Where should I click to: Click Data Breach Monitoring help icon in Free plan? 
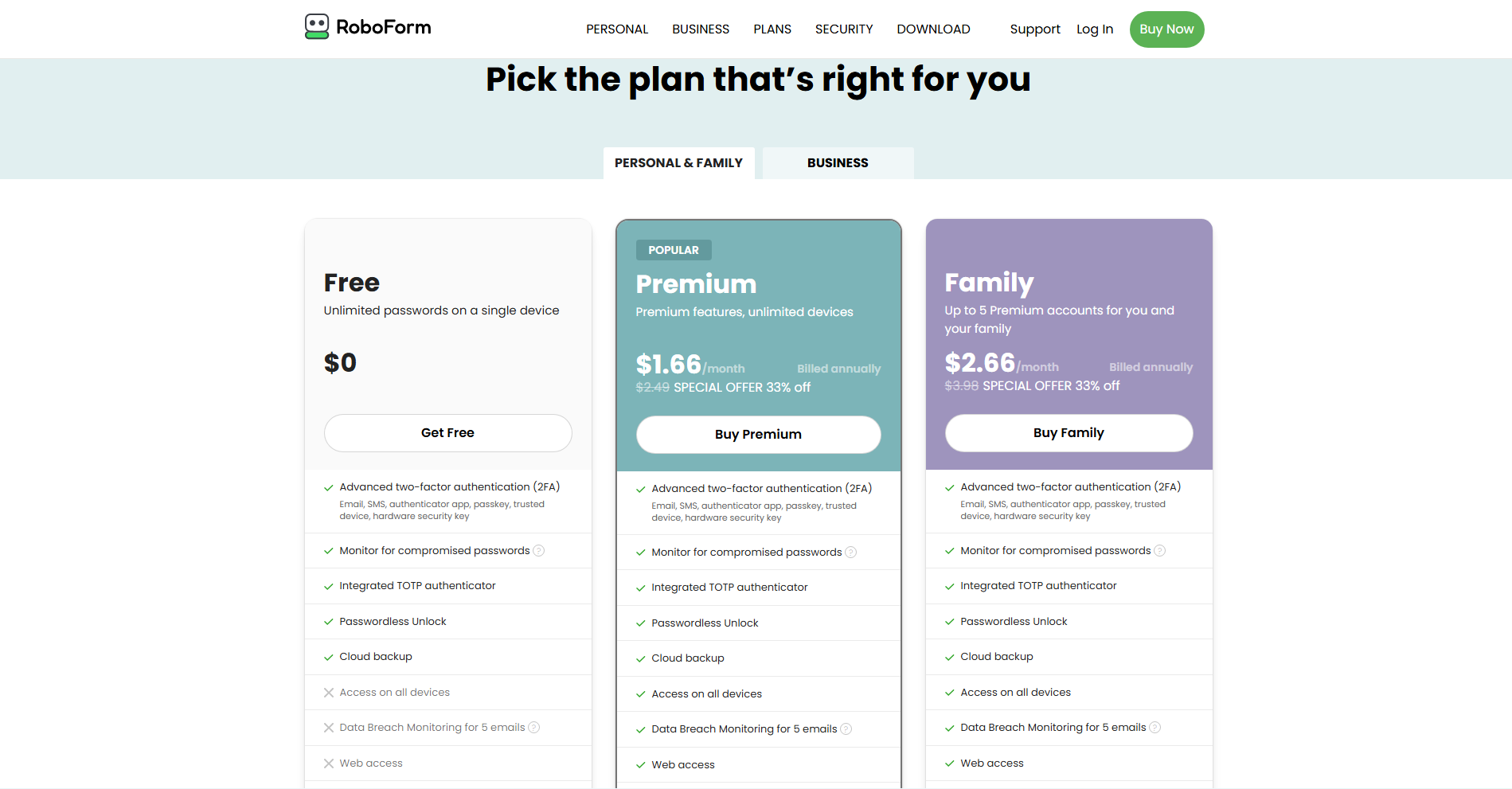[534, 727]
